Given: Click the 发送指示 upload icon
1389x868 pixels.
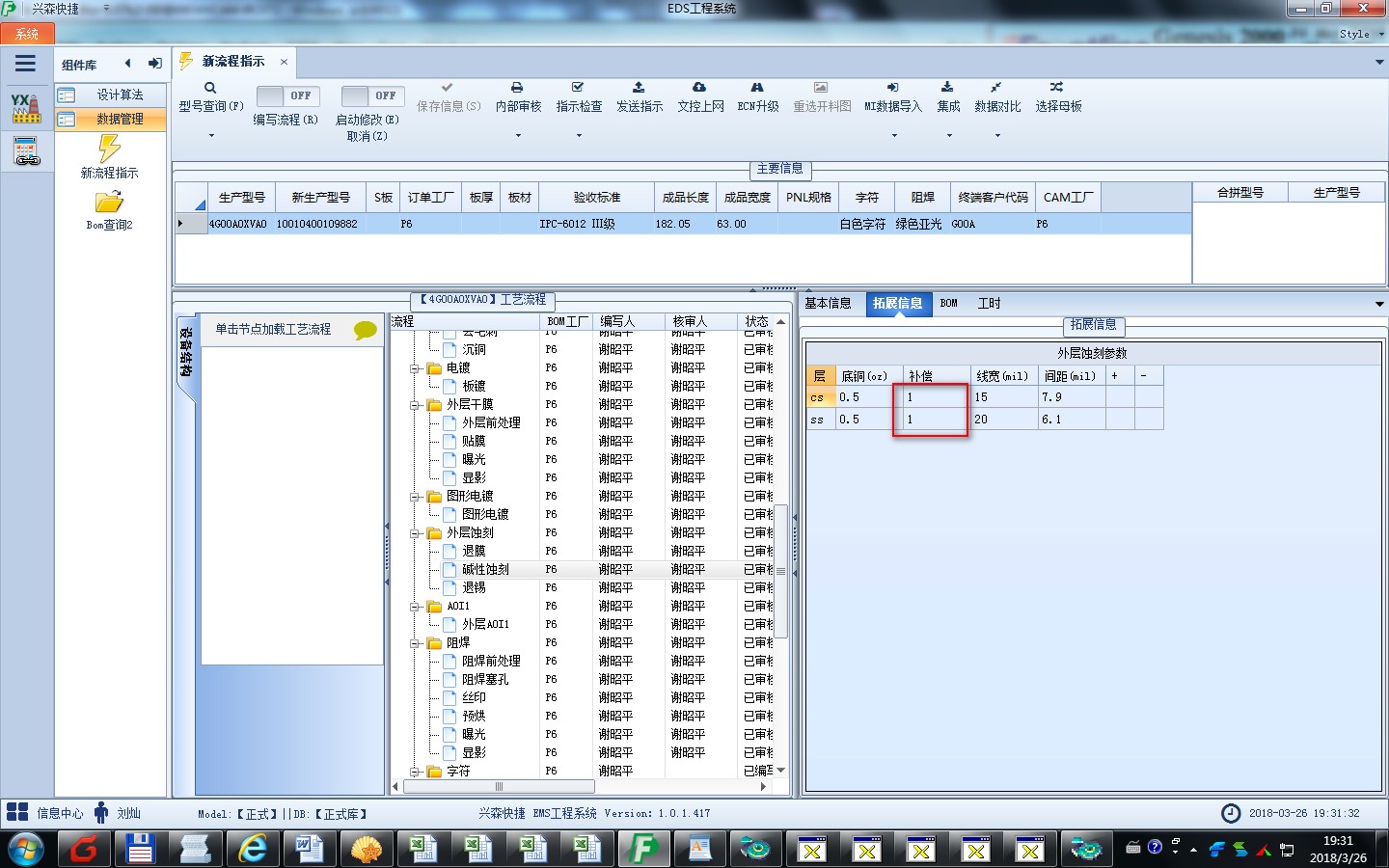Looking at the screenshot, I should tap(639, 88).
